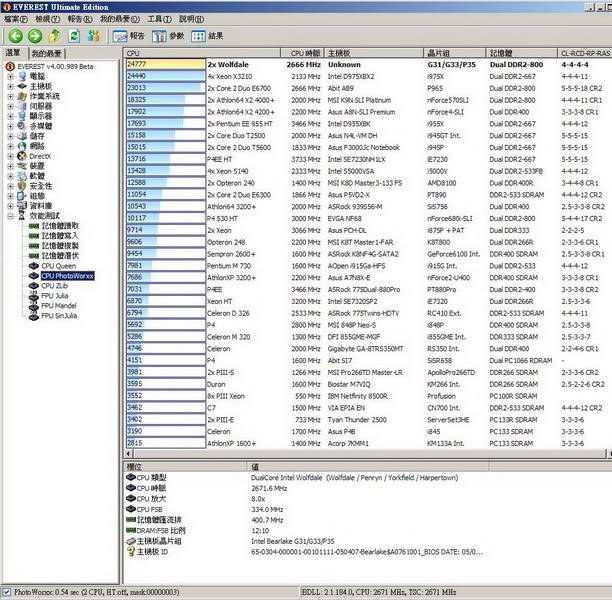Open the 檔案(F) menu
The image size is (612, 600).
[x=16, y=19]
